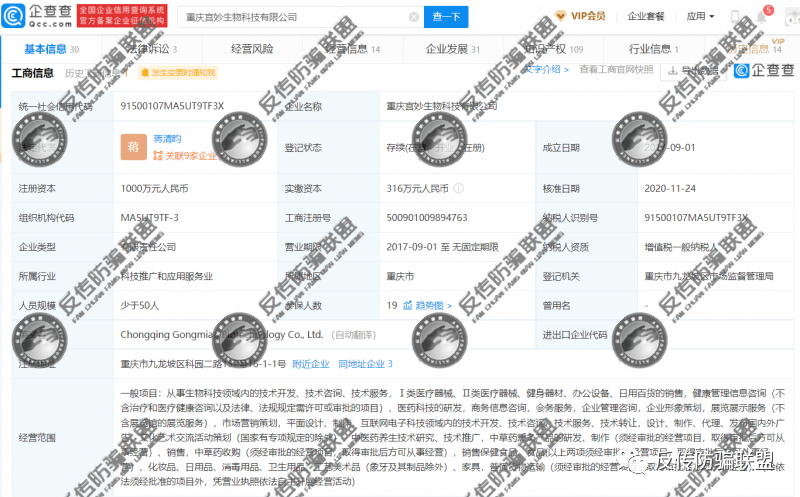Clear the search box with the X icon
Image resolution: width=800 pixels, height=497 pixels.
pos(412,17)
